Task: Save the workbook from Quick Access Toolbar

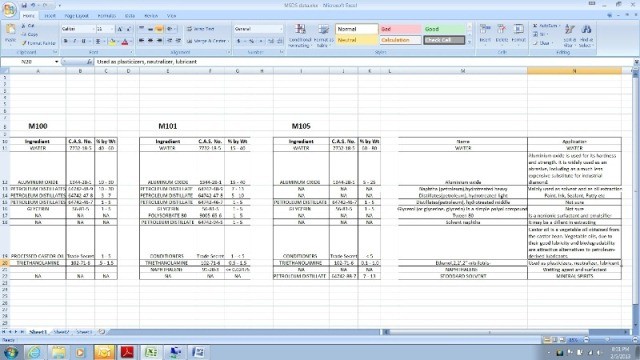Action: [x=24, y=5]
